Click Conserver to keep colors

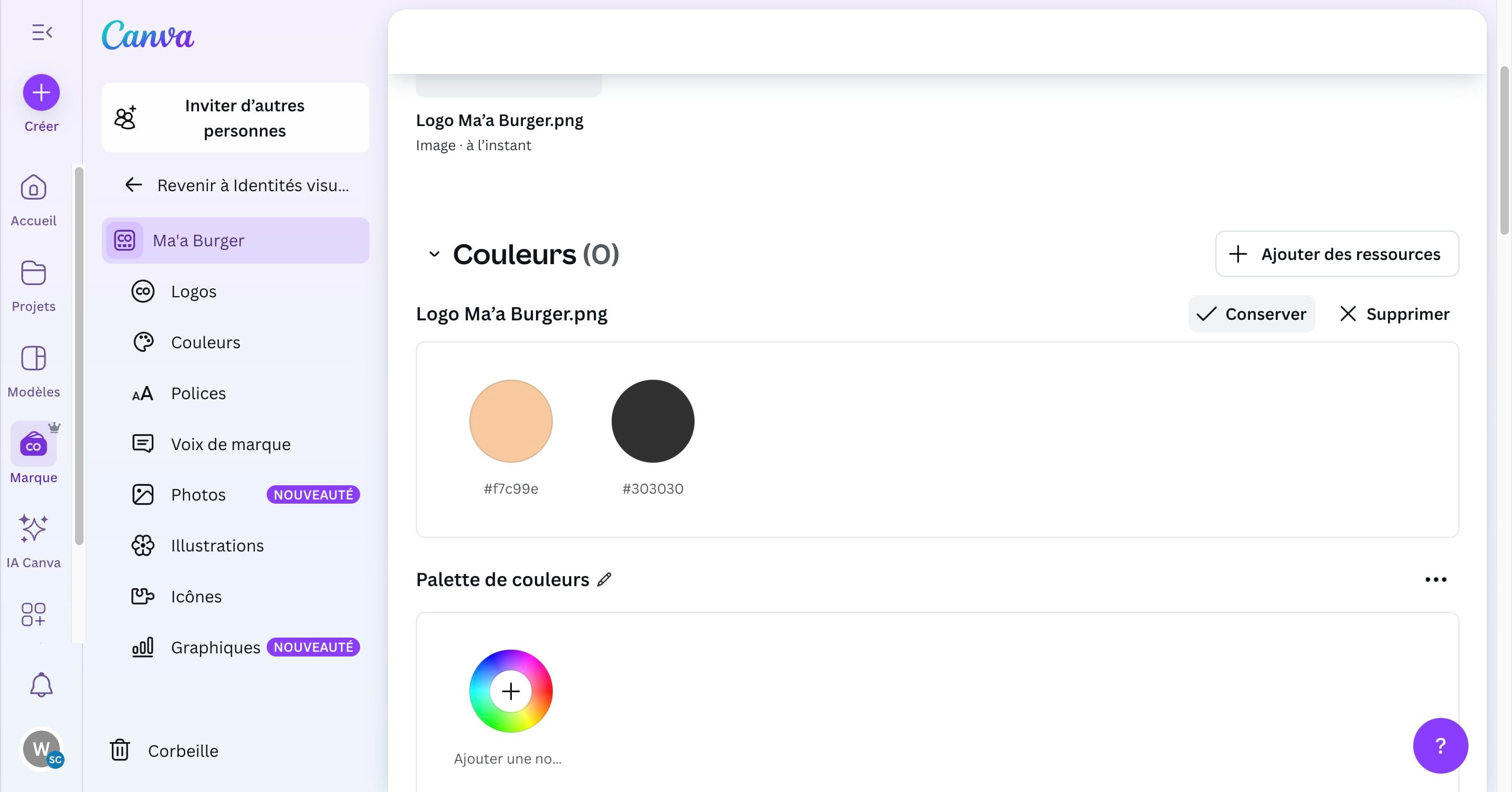pos(1252,314)
